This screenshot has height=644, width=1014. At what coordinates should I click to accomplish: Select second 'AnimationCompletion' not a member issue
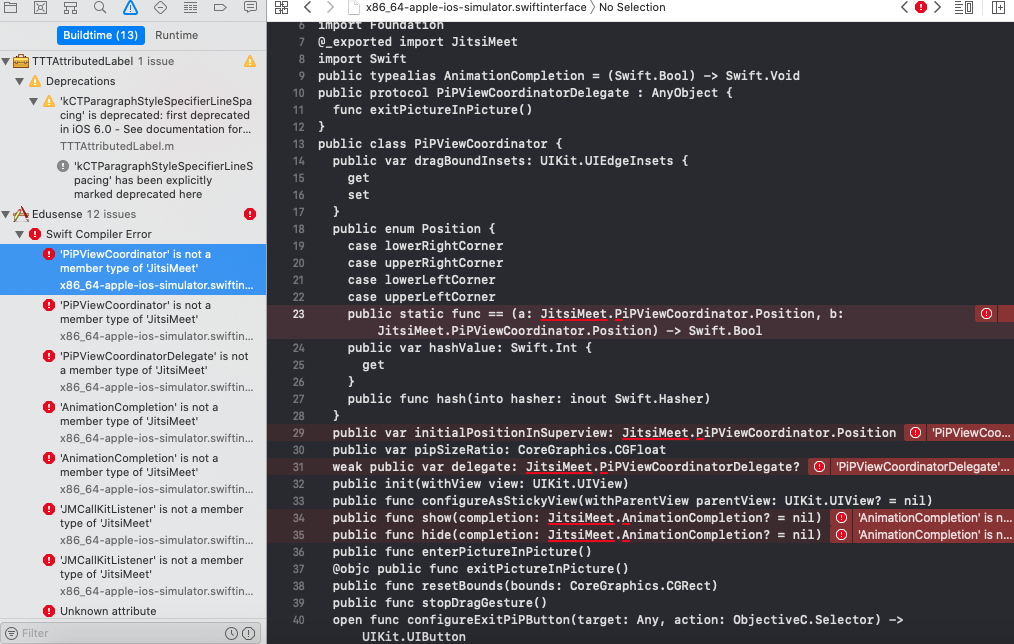[133, 474]
